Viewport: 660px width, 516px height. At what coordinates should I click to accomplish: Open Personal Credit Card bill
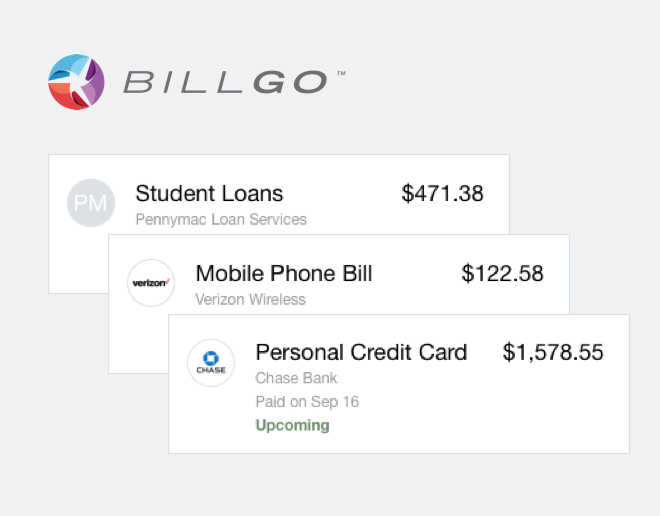362,352
